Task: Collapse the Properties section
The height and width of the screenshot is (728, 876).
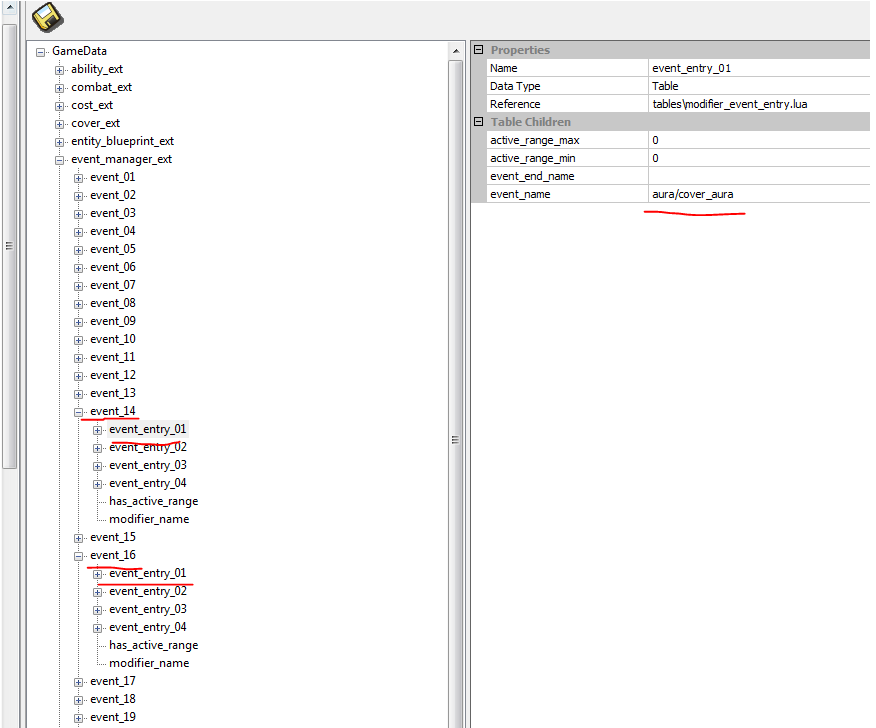Action: click(478, 50)
